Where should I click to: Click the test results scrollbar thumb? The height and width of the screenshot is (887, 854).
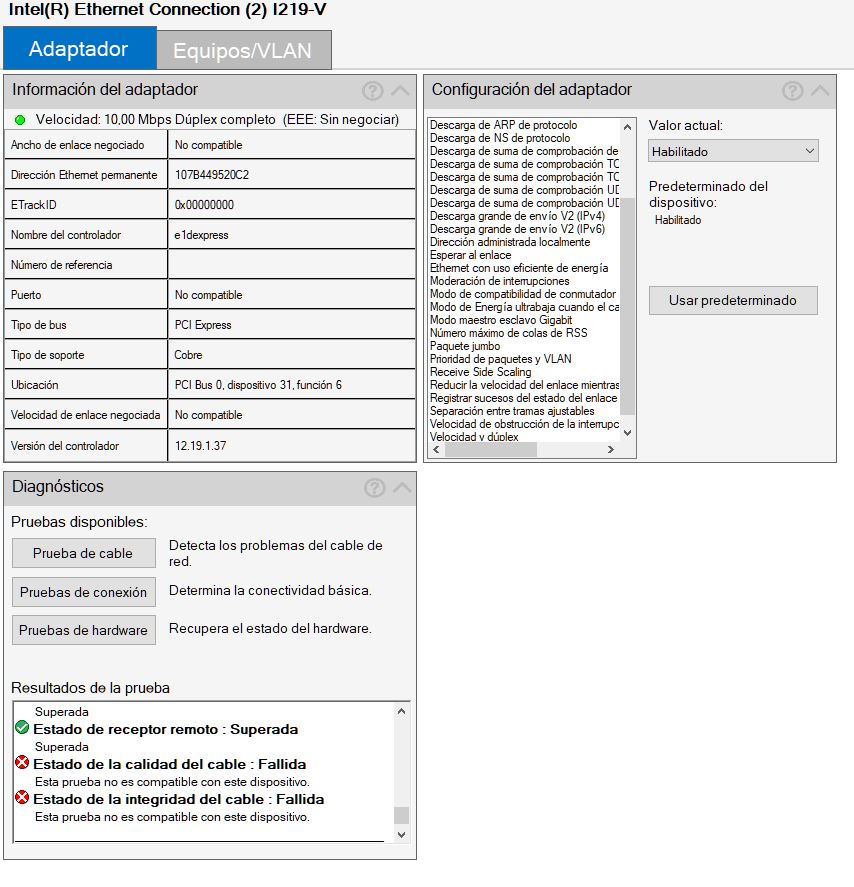(x=402, y=815)
